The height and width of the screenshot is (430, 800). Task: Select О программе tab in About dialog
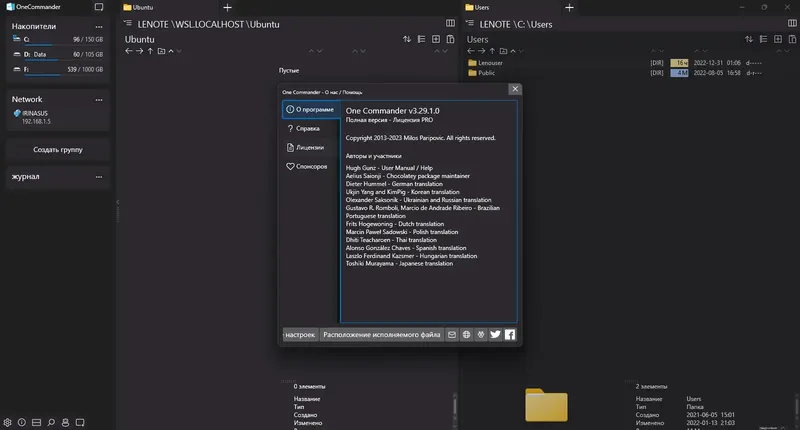click(311, 109)
